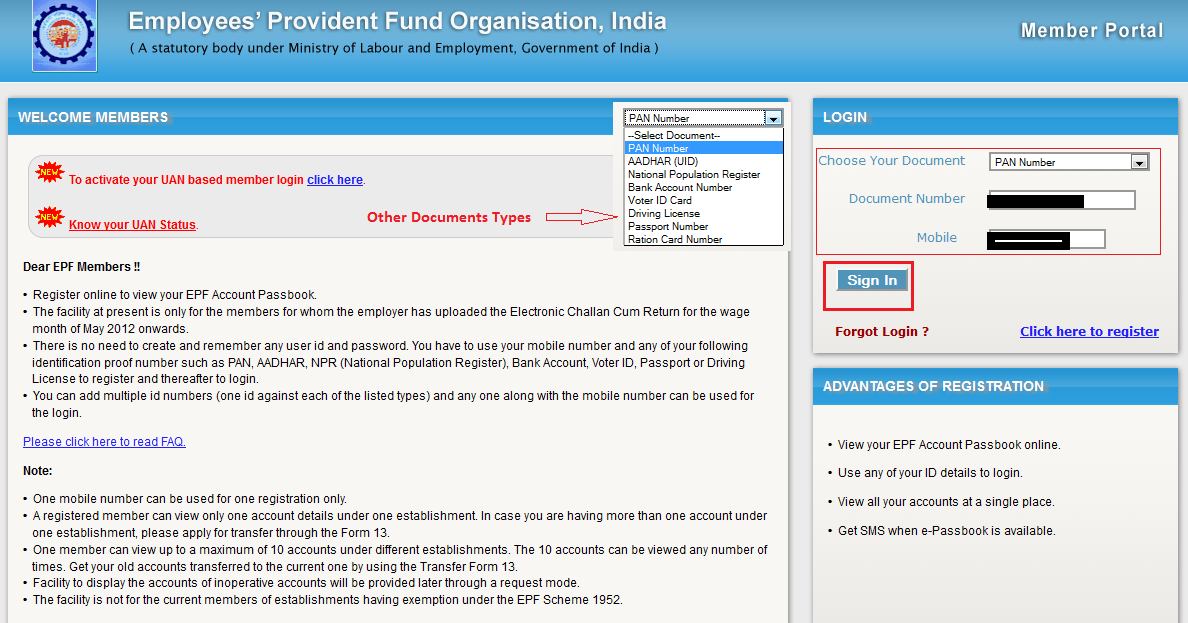Click the Please click here to read FAQ link
The width and height of the screenshot is (1188, 623).
coord(104,441)
